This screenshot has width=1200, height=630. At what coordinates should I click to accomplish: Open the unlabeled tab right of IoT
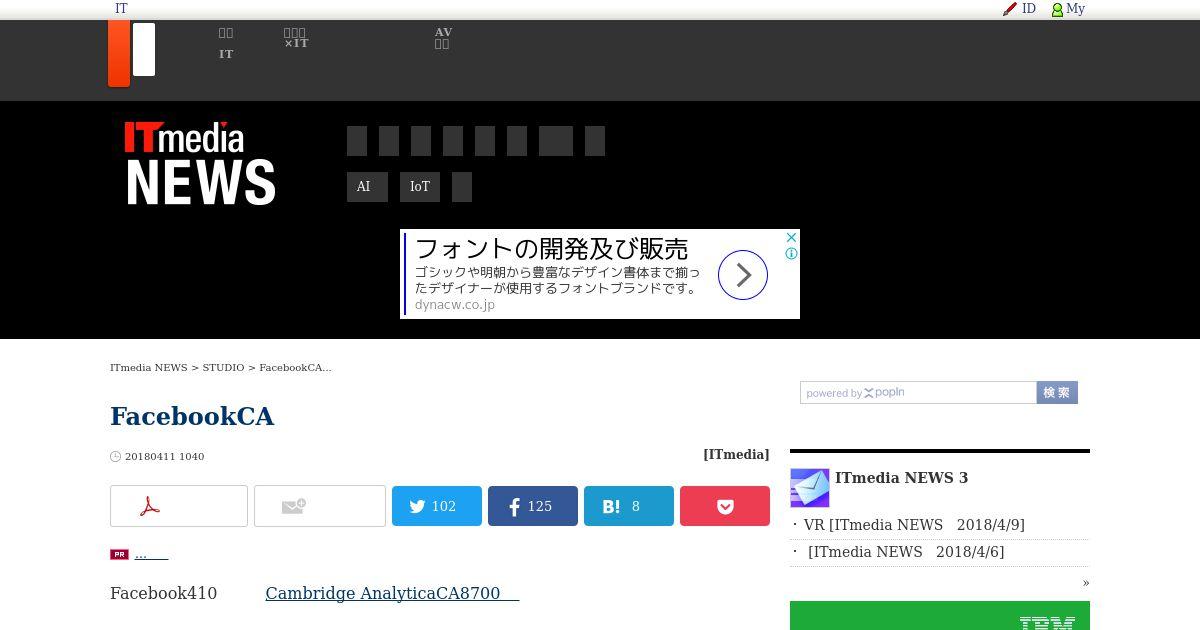(462, 187)
